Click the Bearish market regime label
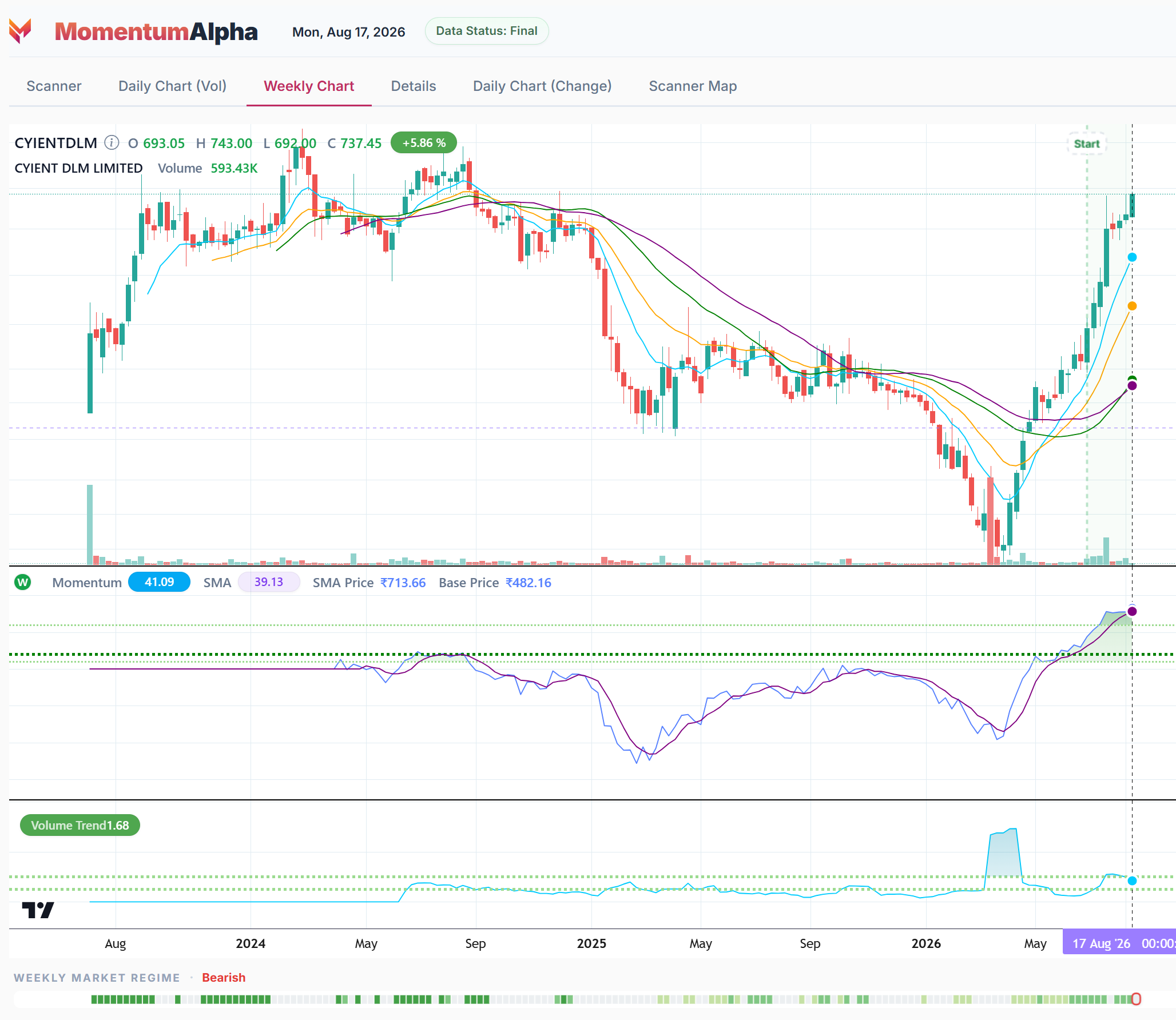The height and width of the screenshot is (1020, 1176). click(x=224, y=977)
